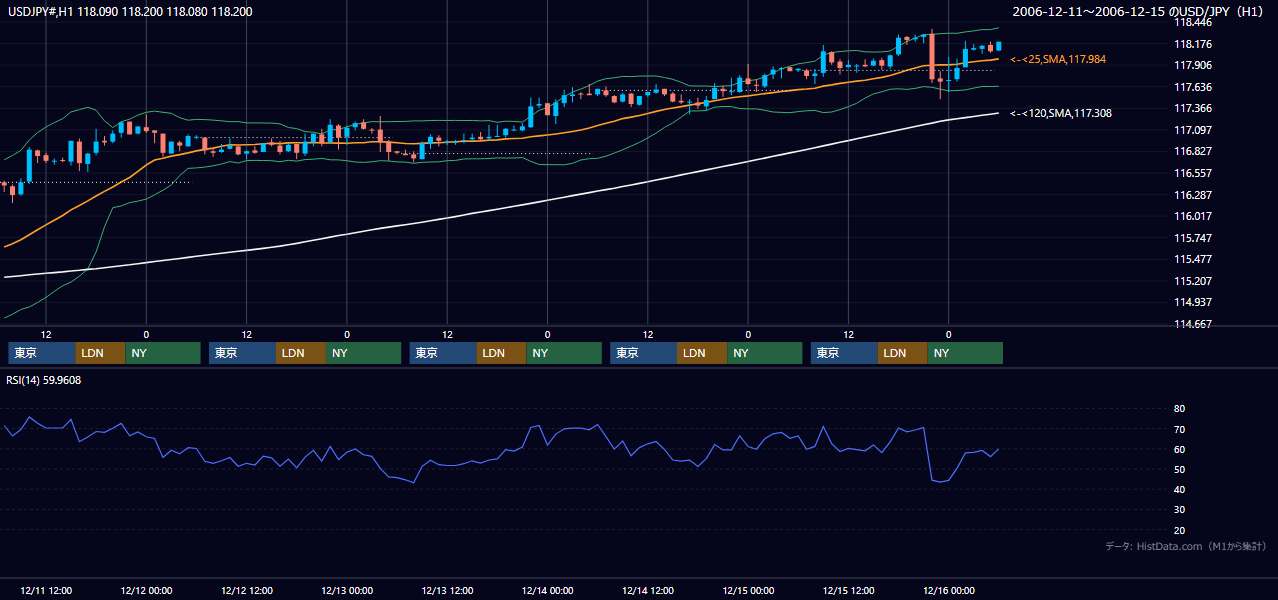Select the 12/12 12:00 time axis label

coord(247,590)
